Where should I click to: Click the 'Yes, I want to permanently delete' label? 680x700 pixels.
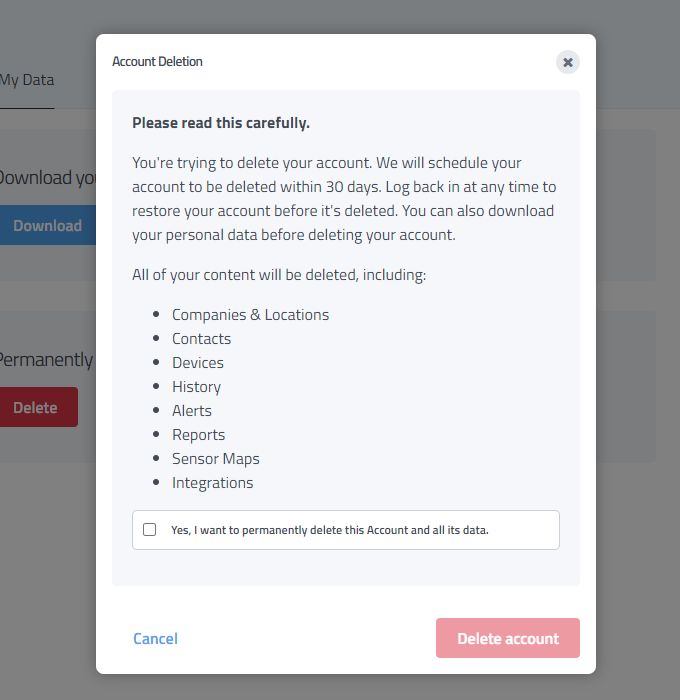tap(329, 530)
